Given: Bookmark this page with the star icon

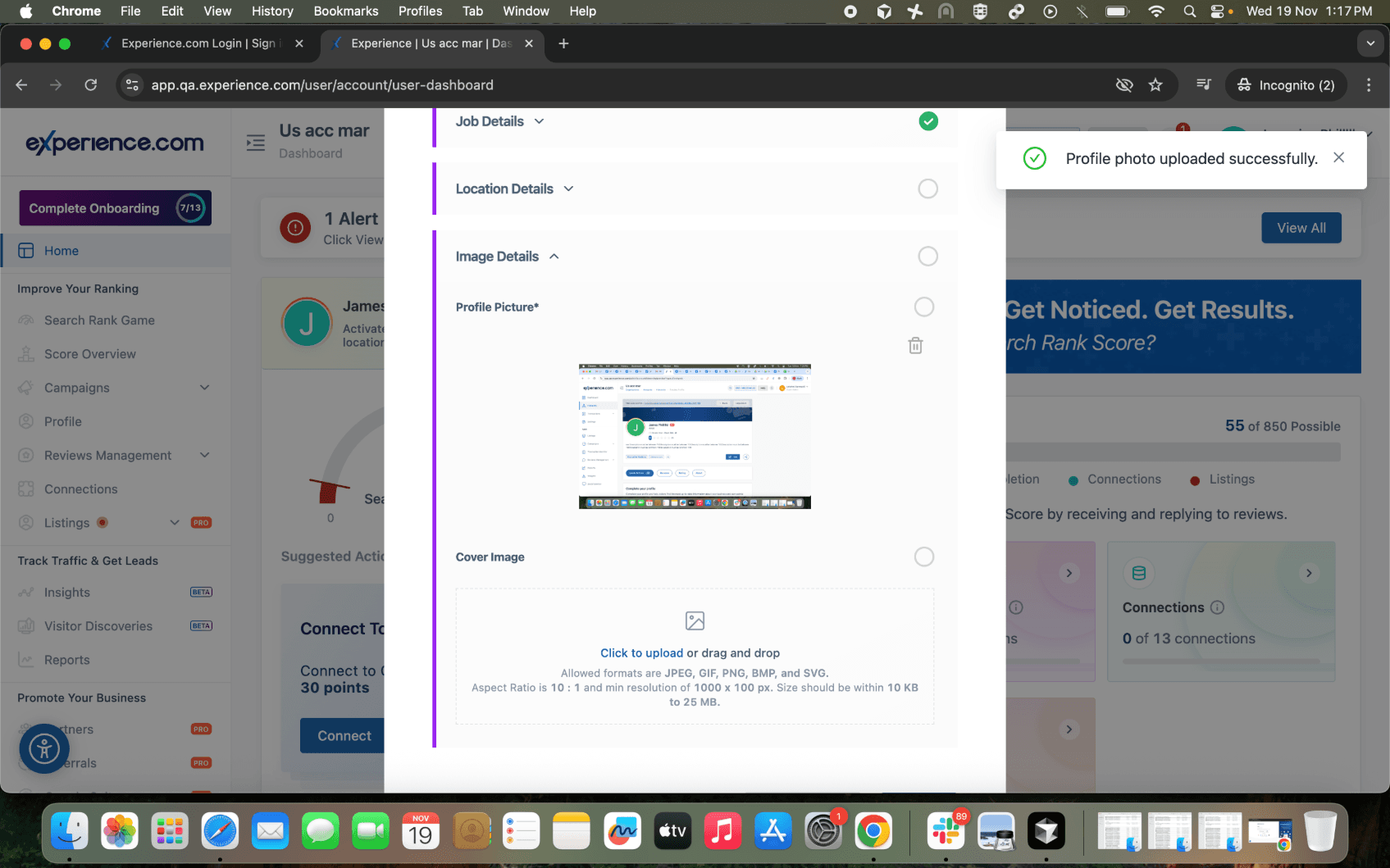Looking at the screenshot, I should (x=1155, y=85).
